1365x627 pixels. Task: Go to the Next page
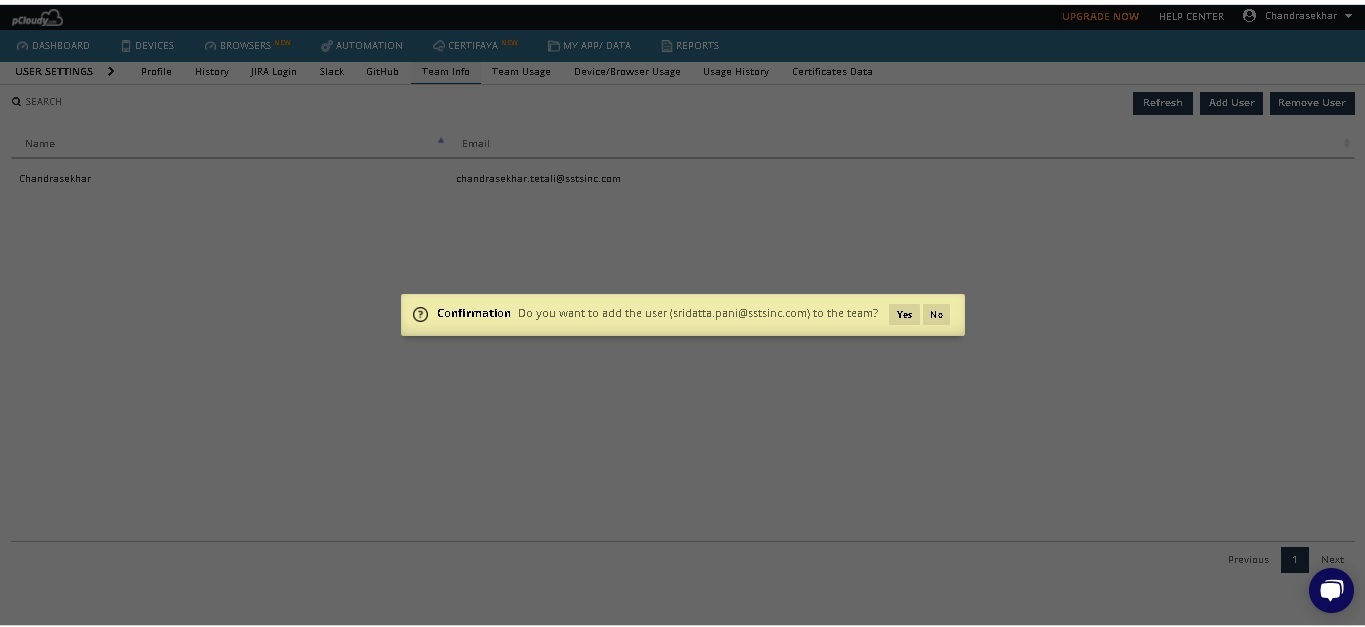(x=1332, y=560)
